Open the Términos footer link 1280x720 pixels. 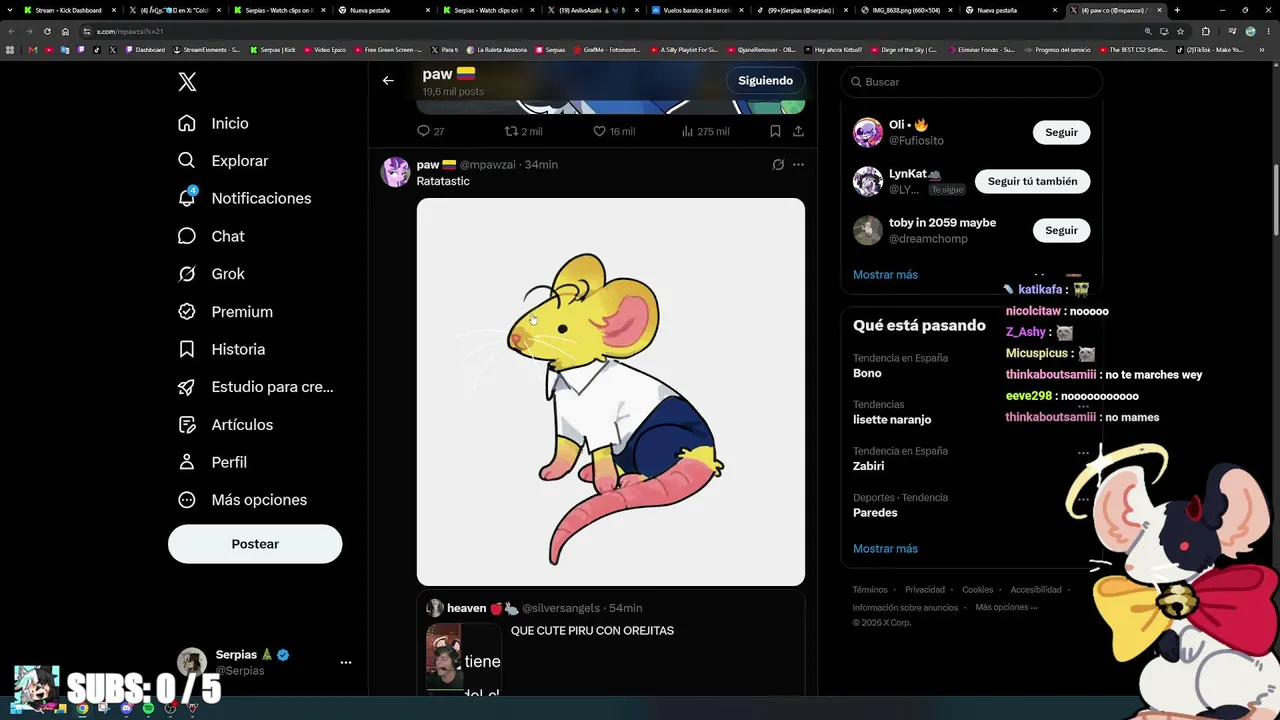point(870,590)
